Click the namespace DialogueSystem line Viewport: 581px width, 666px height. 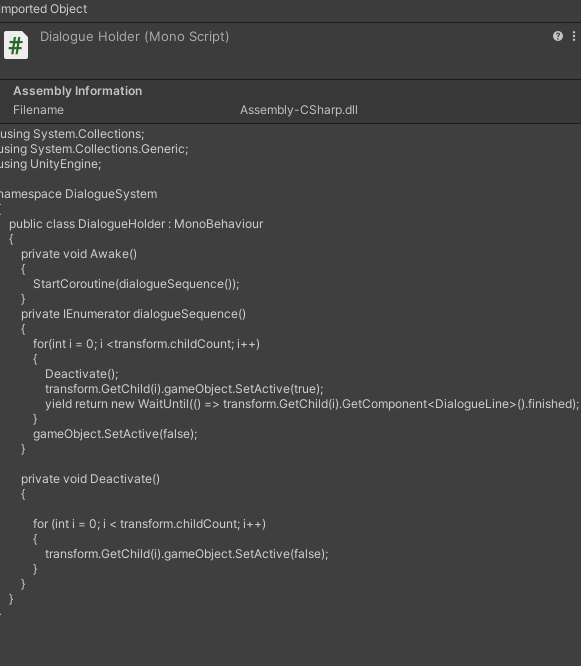79,194
